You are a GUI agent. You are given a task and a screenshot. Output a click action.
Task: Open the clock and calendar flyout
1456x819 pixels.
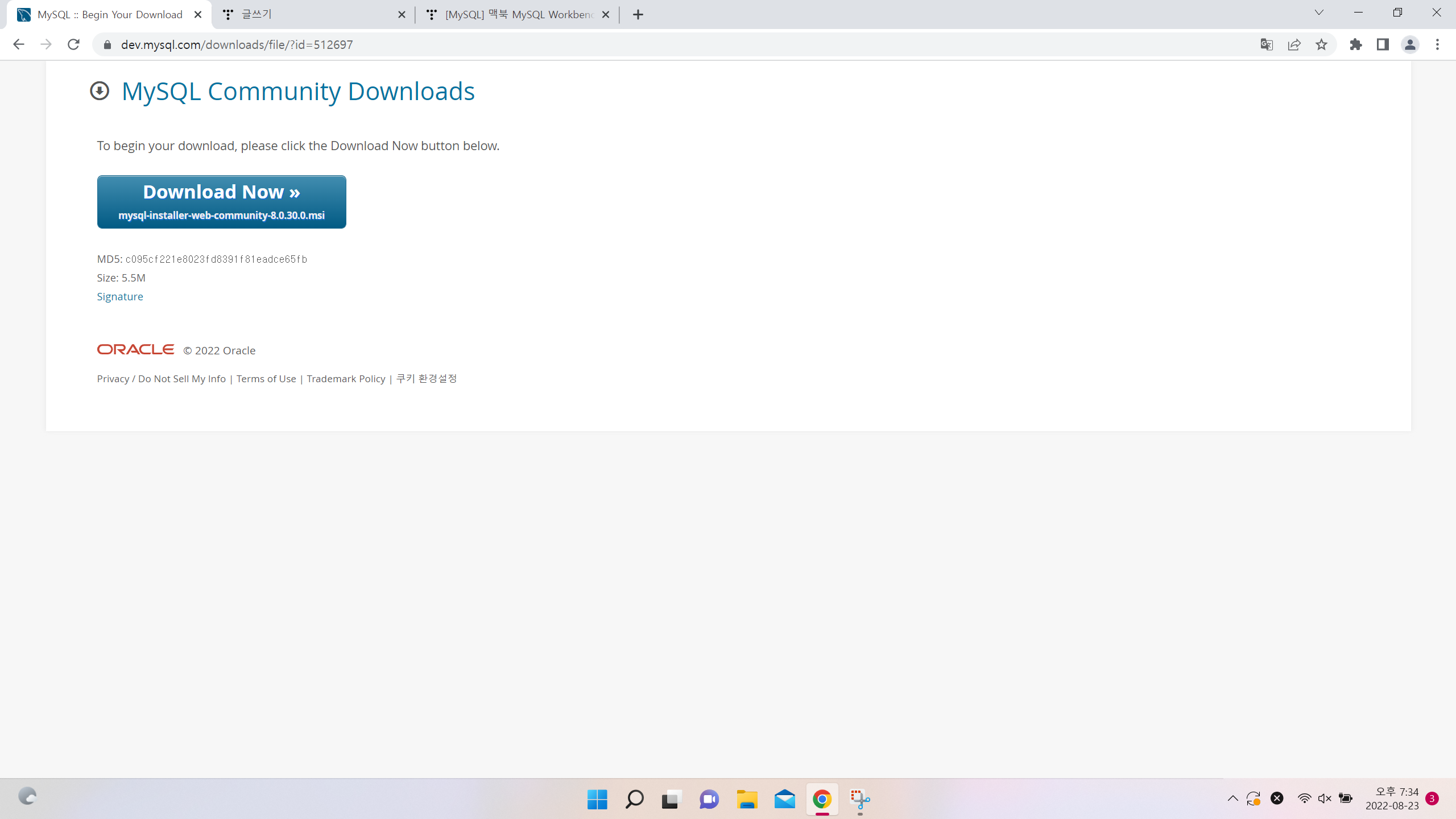point(1392,799)
